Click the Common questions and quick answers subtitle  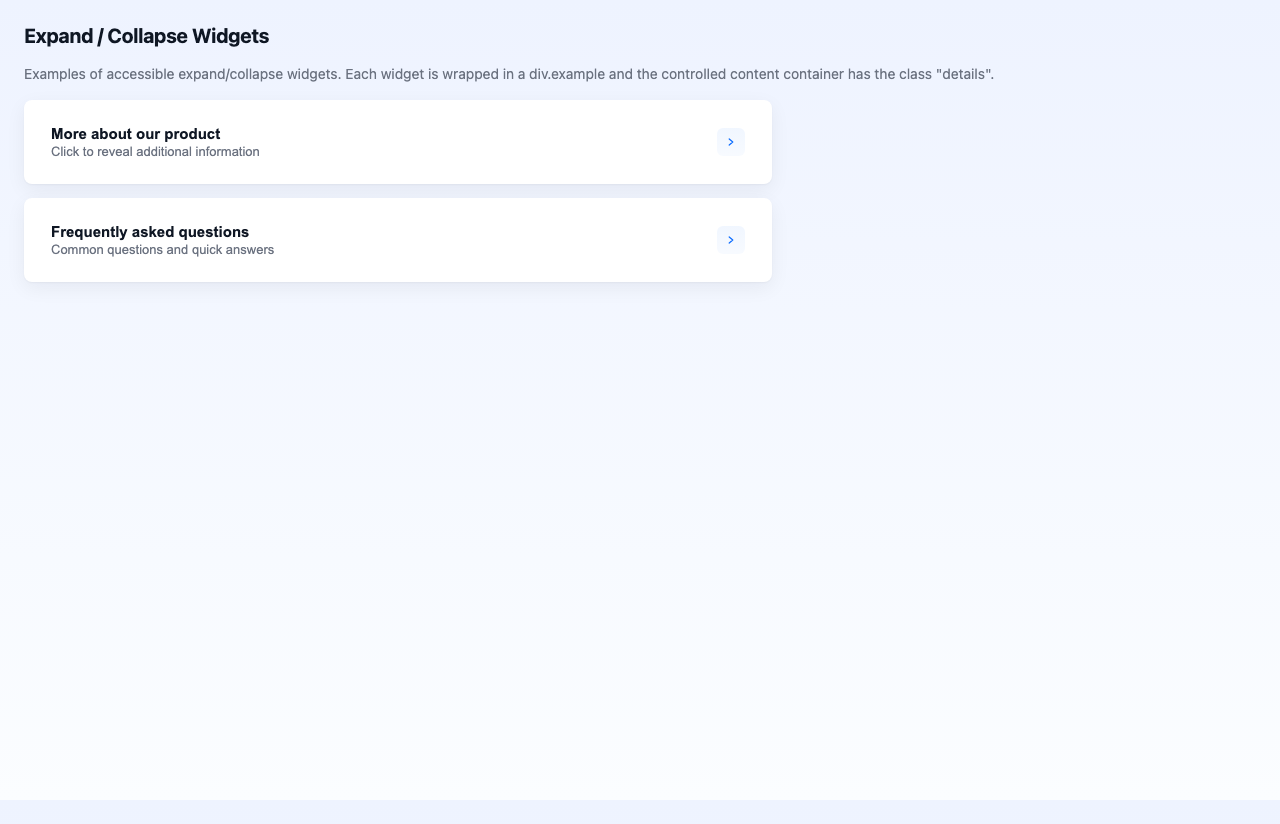pyautogui.click(x=162, y=249)
